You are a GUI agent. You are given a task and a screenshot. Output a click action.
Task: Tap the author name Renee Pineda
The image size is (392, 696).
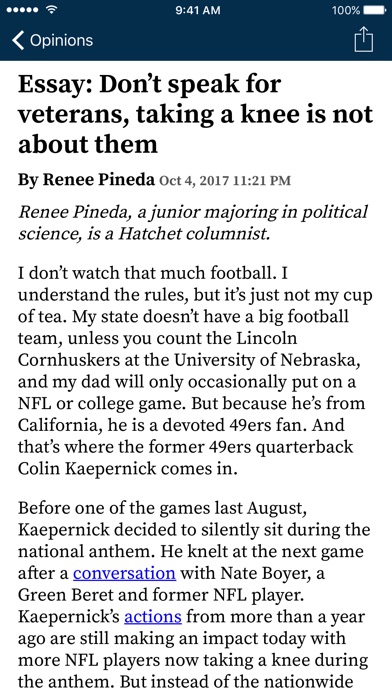point(99,180)
